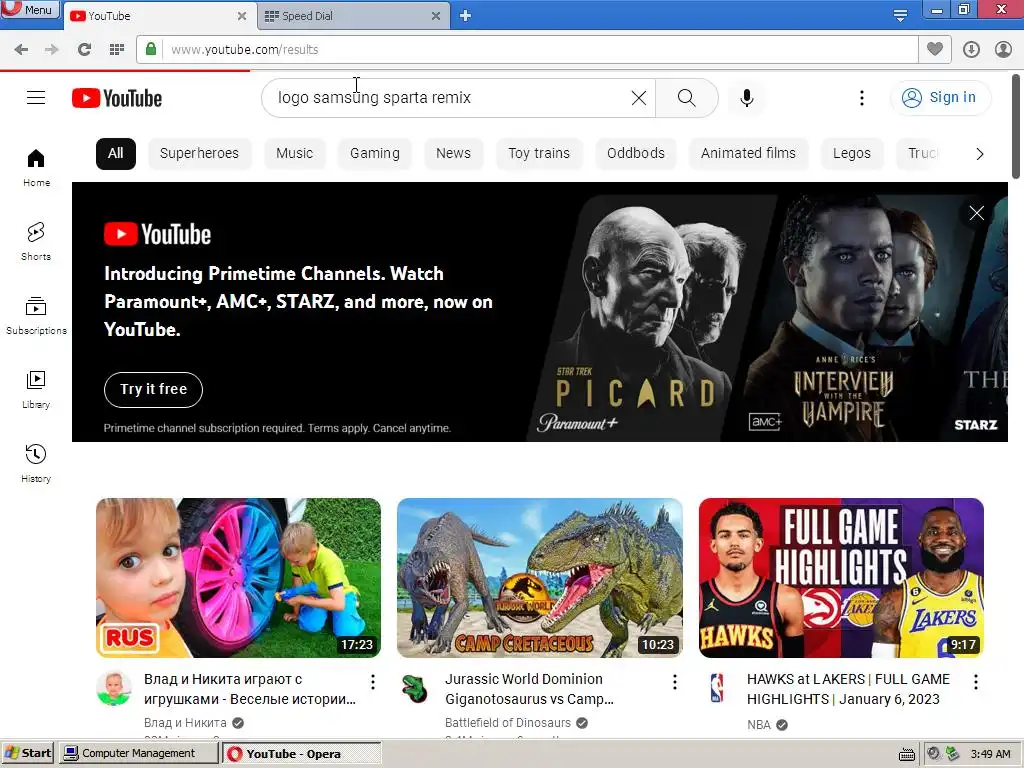Open HAWKS at LAKERS FULL GAME title

pos(848,689)
